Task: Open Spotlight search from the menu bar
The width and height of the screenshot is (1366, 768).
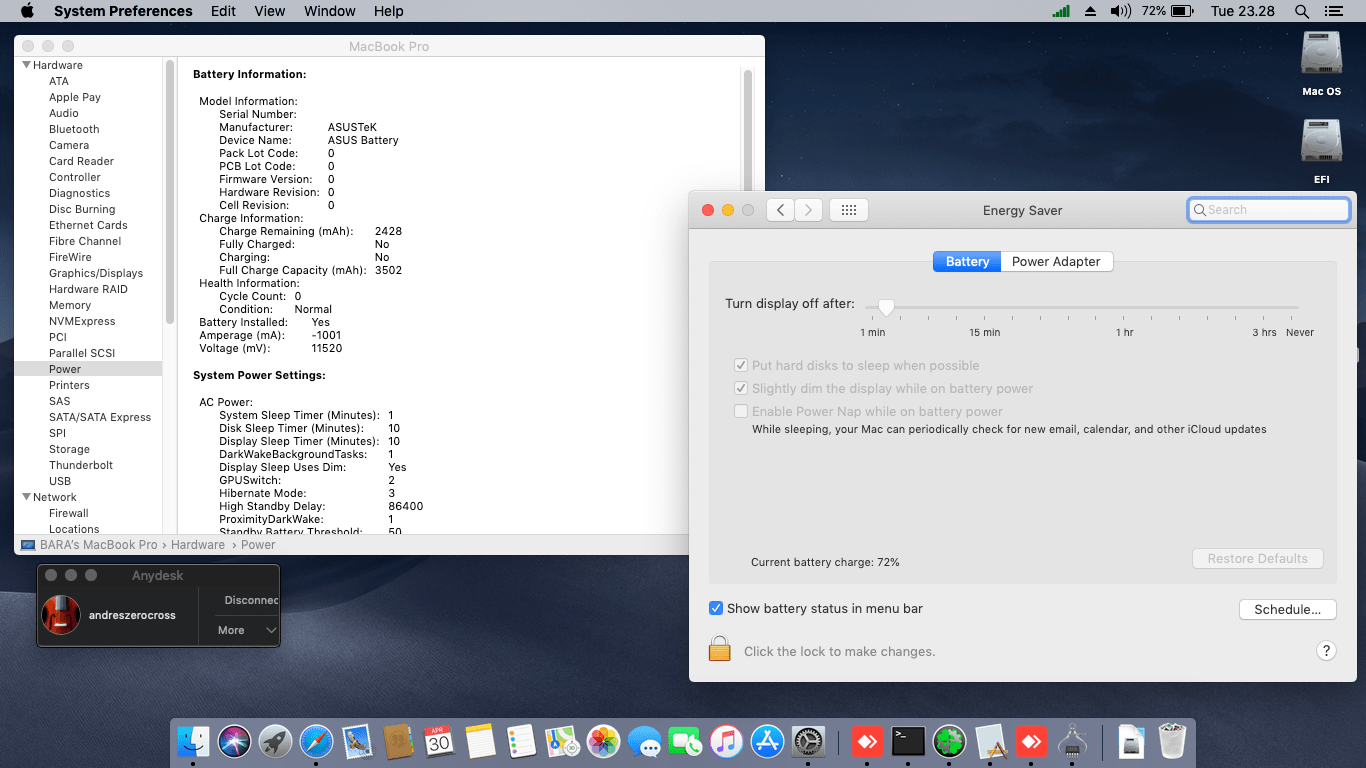Action: [1300, 11]
